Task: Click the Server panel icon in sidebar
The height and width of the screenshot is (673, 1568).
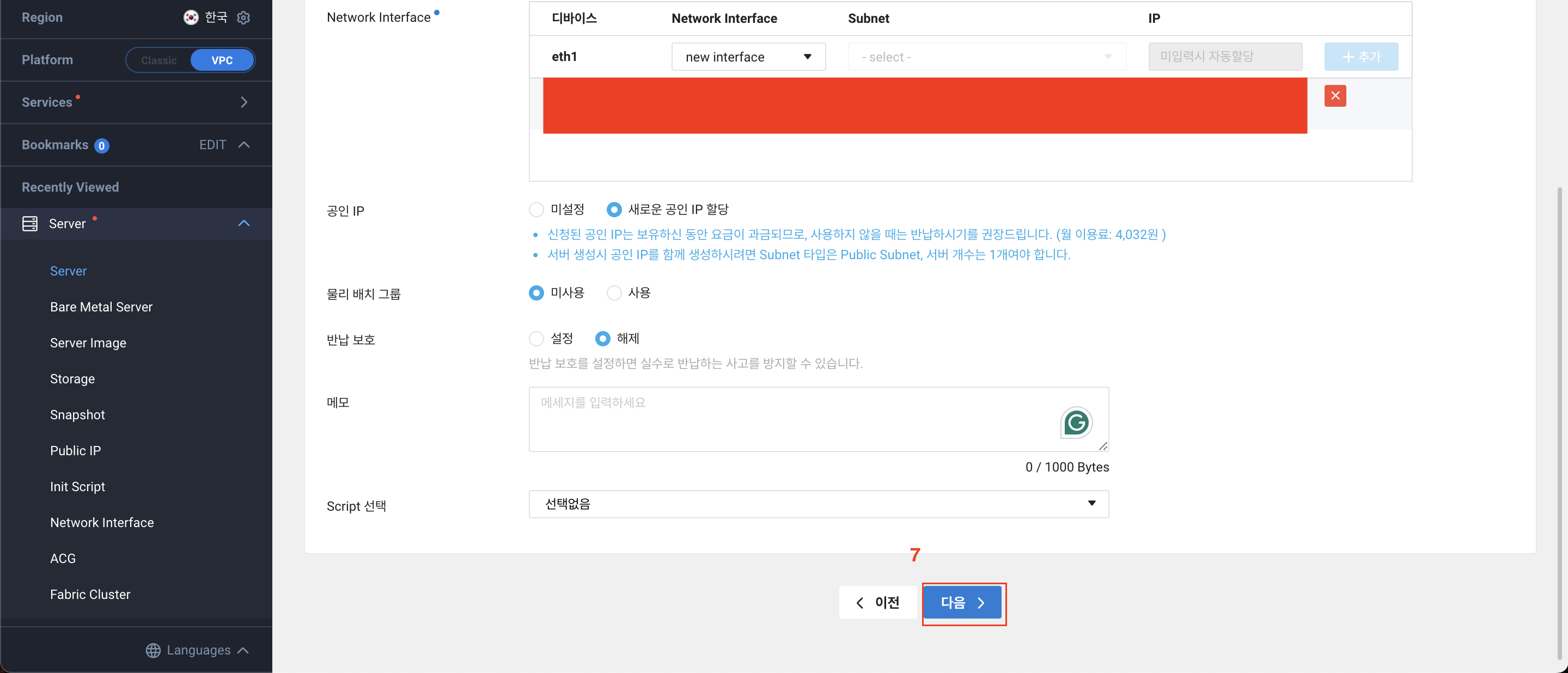Action: click(30, 223)
